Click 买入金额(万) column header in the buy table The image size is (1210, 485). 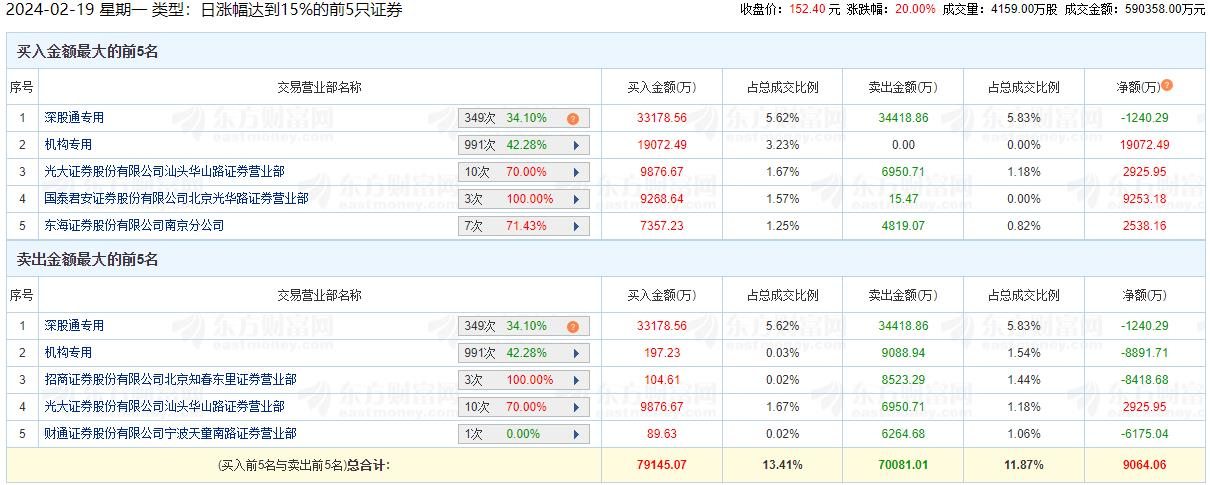coord(661,87)
